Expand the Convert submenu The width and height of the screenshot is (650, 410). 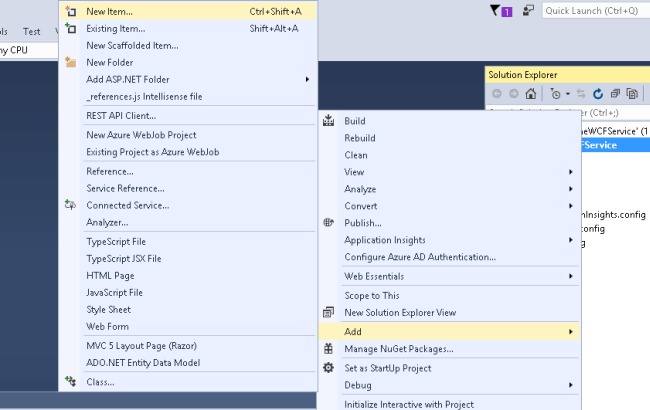point(449,206)
